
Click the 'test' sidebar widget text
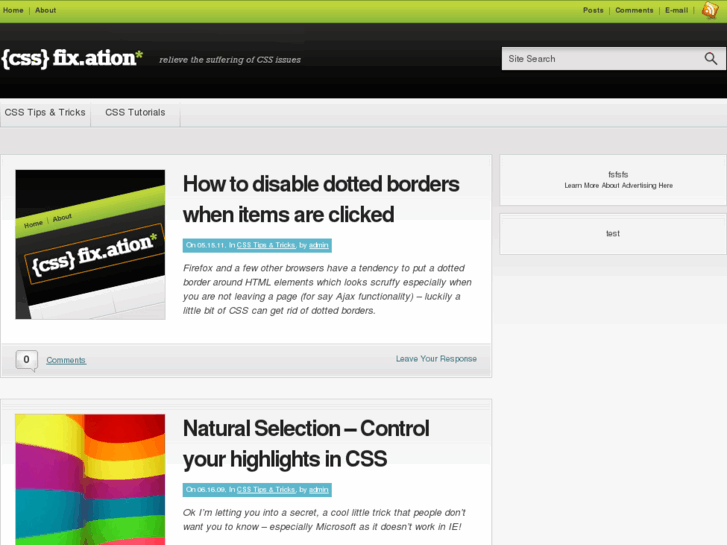click(x=612, y=234)
